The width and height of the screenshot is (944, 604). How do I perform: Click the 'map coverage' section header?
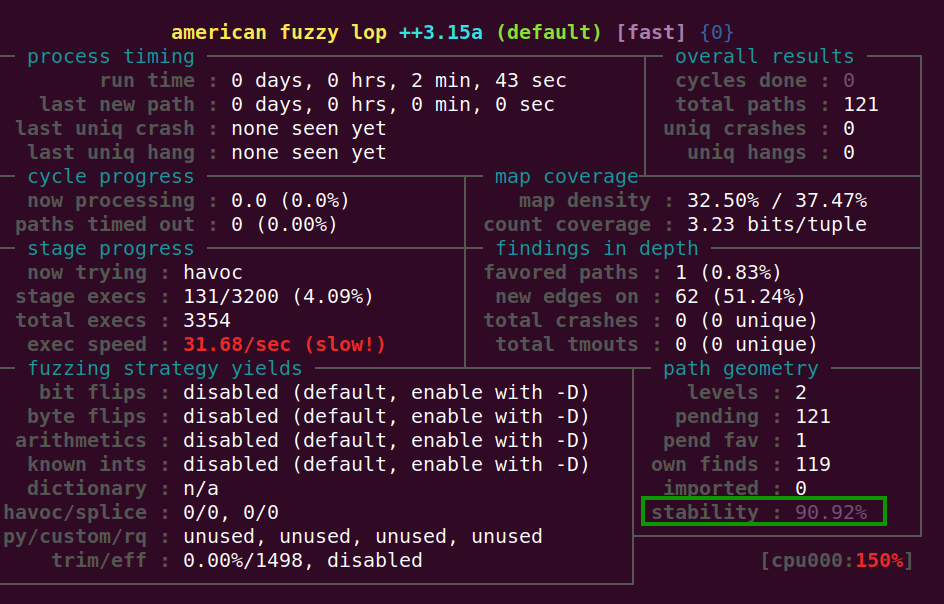coord(567,176)
